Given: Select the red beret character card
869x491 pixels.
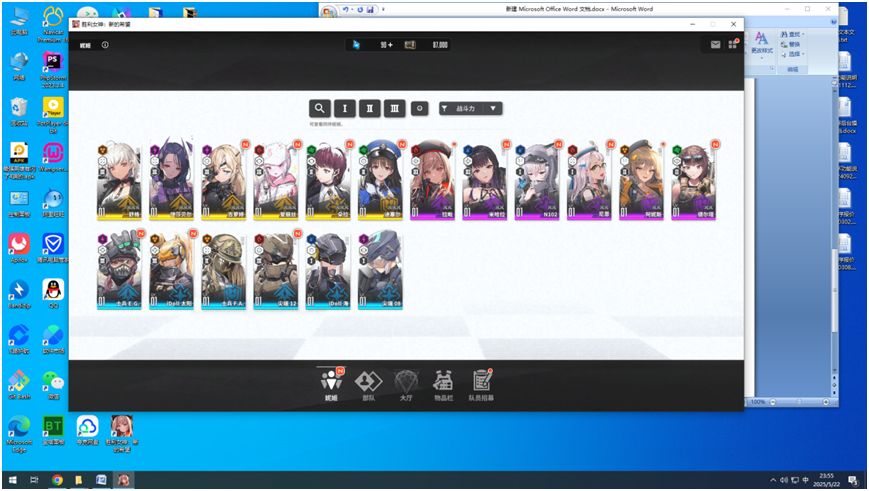Looking at the screenshot, I should pos(432,181).
